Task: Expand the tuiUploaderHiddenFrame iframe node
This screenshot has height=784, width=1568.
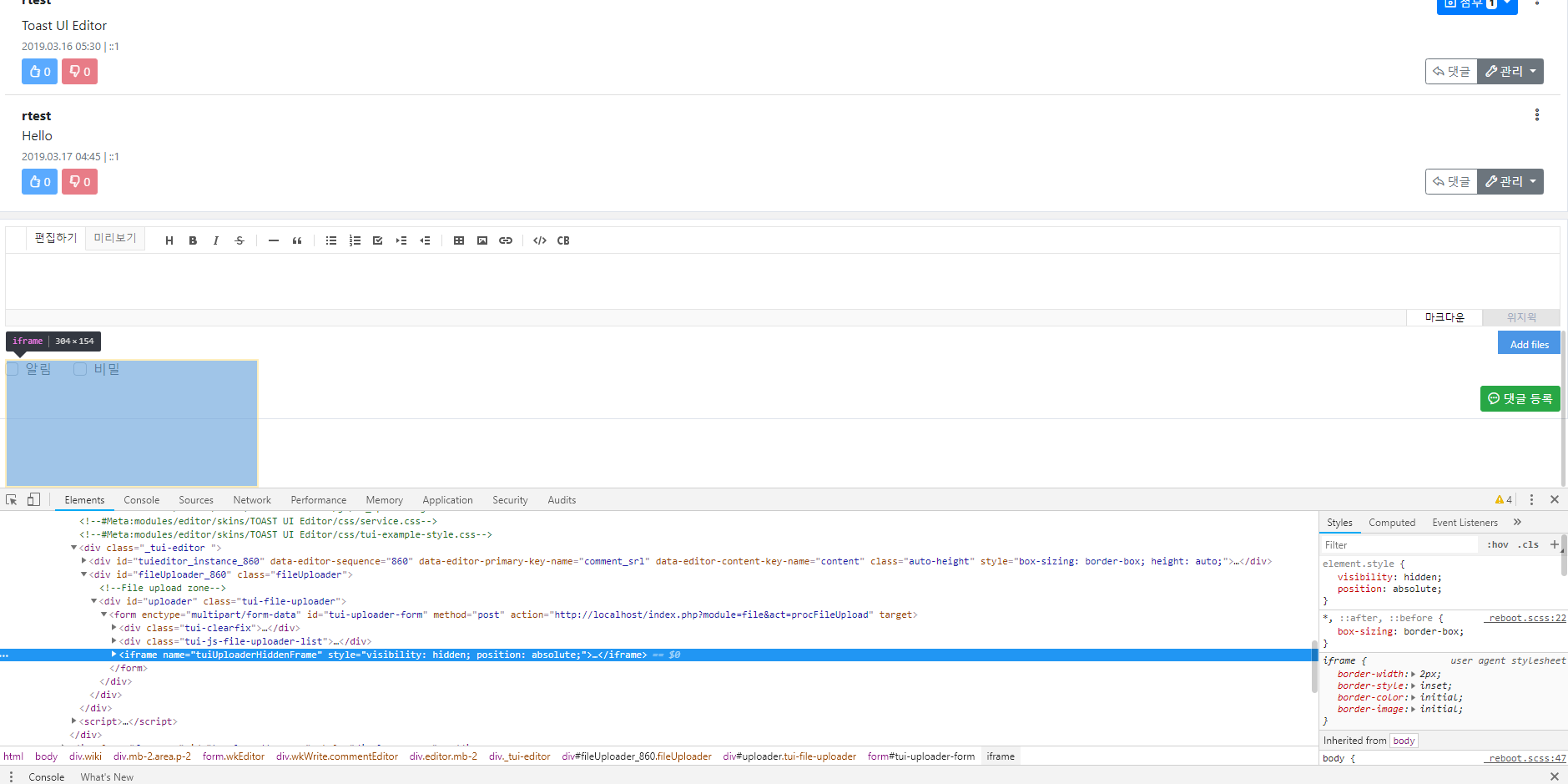Action: point(114,655)
